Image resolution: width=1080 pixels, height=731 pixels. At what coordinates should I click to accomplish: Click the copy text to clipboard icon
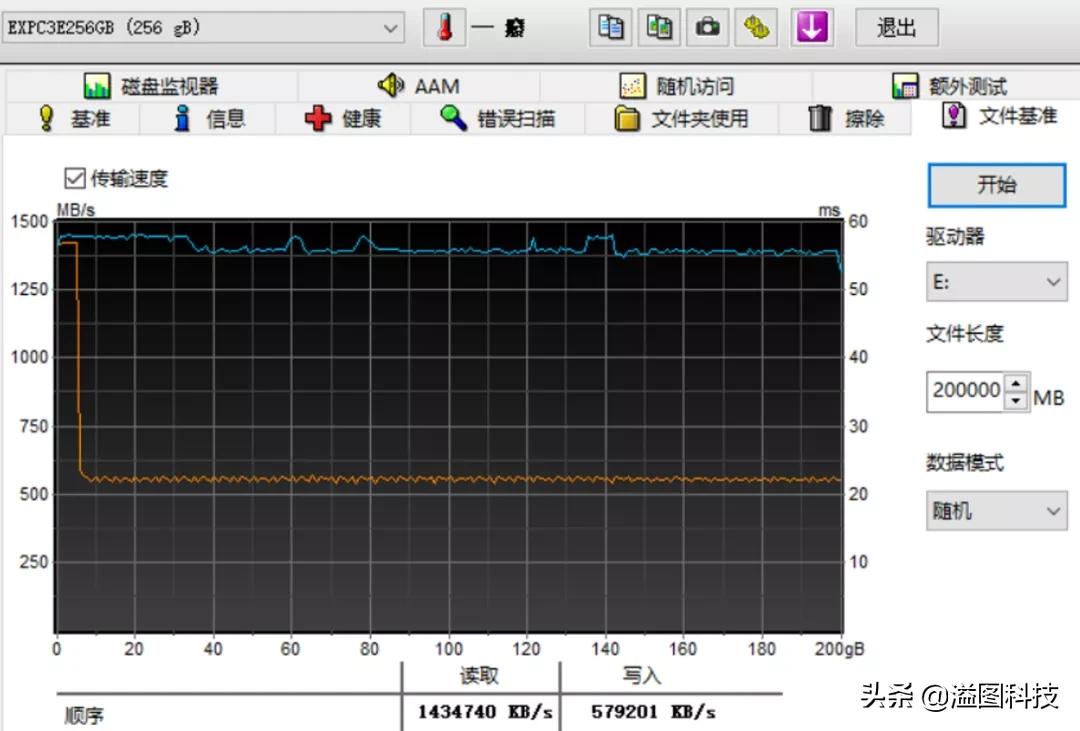(x=611, y=28)
